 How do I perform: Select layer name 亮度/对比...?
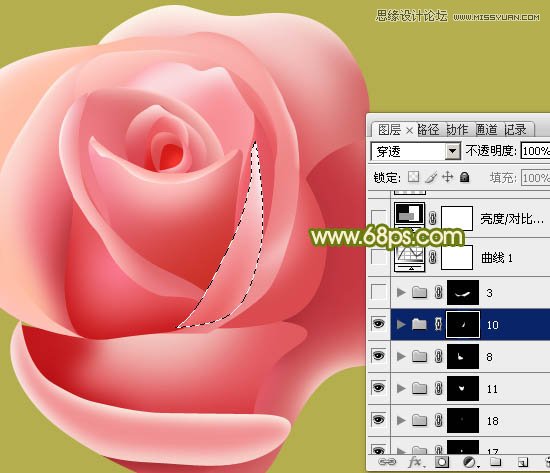512,219
